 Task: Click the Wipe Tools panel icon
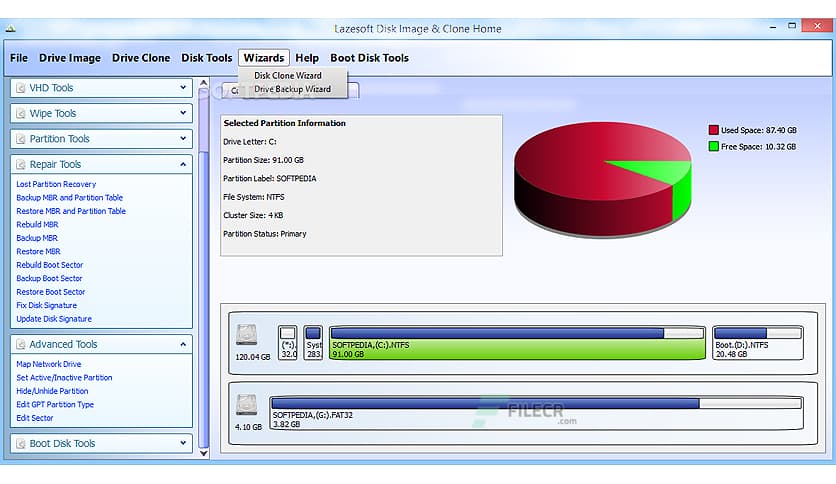(x=21, y=114)
